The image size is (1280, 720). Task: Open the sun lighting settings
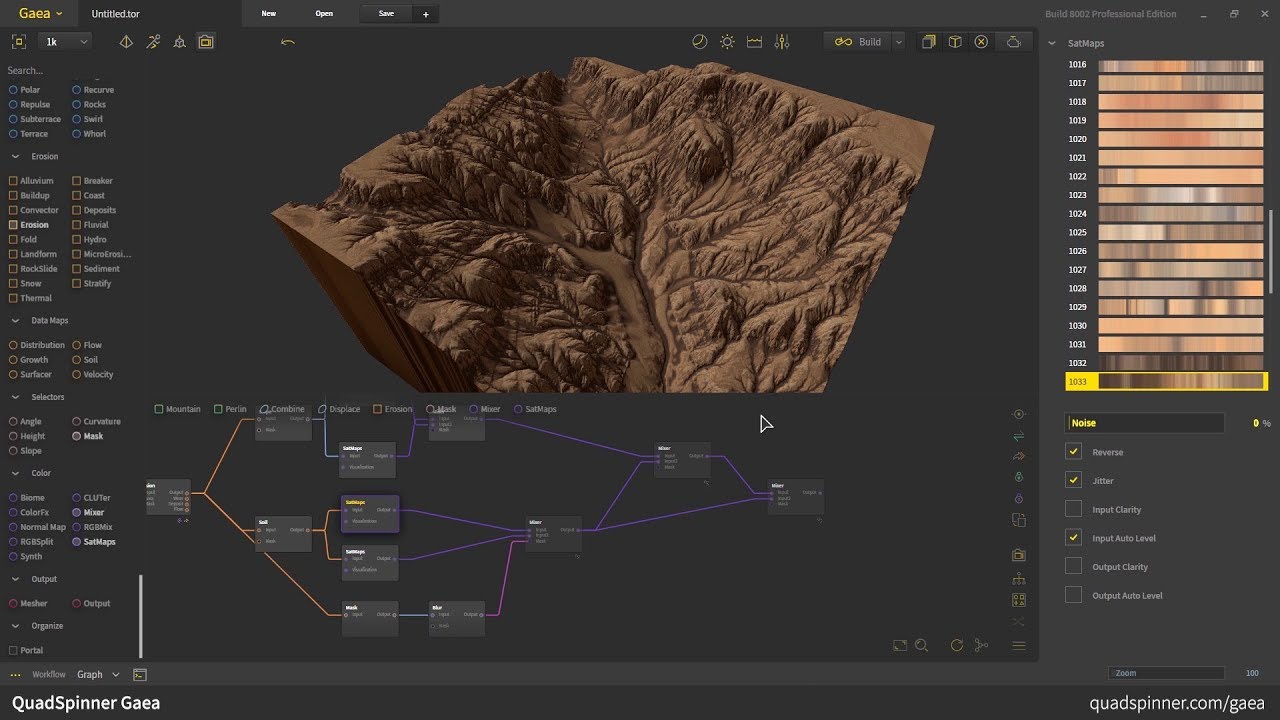click(727, 42)
